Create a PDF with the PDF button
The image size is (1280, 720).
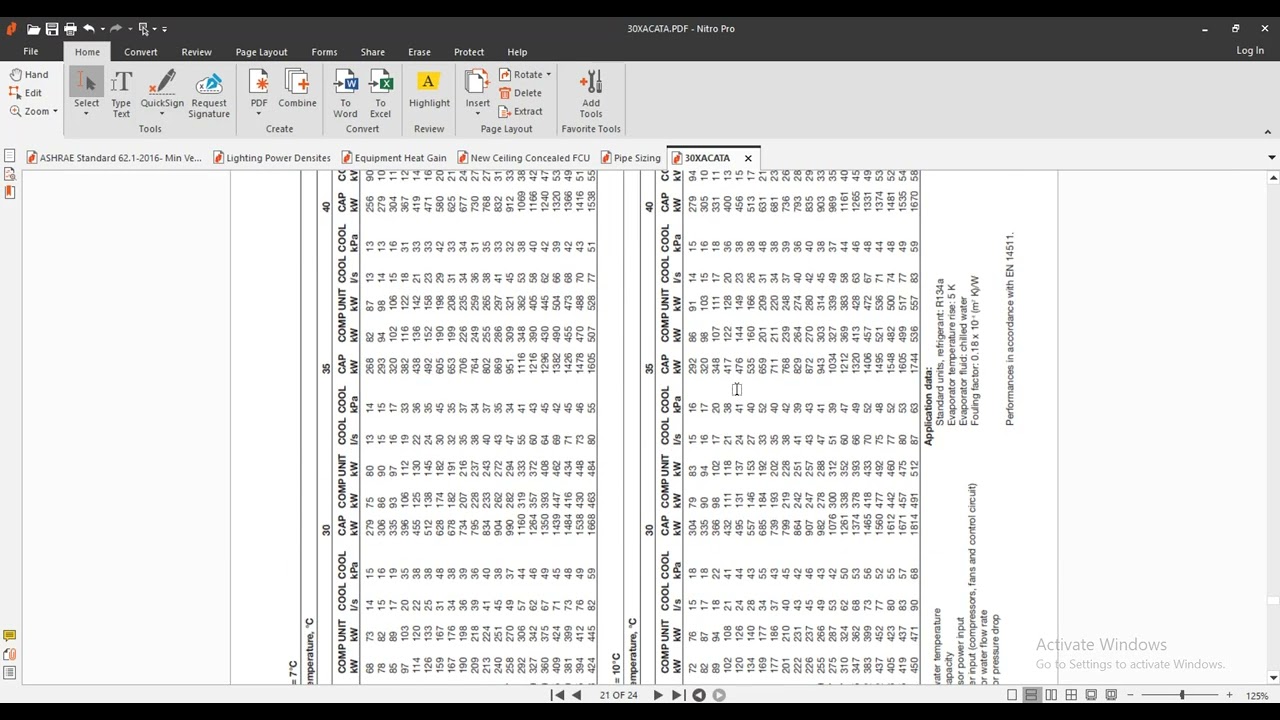coord(259,90)
